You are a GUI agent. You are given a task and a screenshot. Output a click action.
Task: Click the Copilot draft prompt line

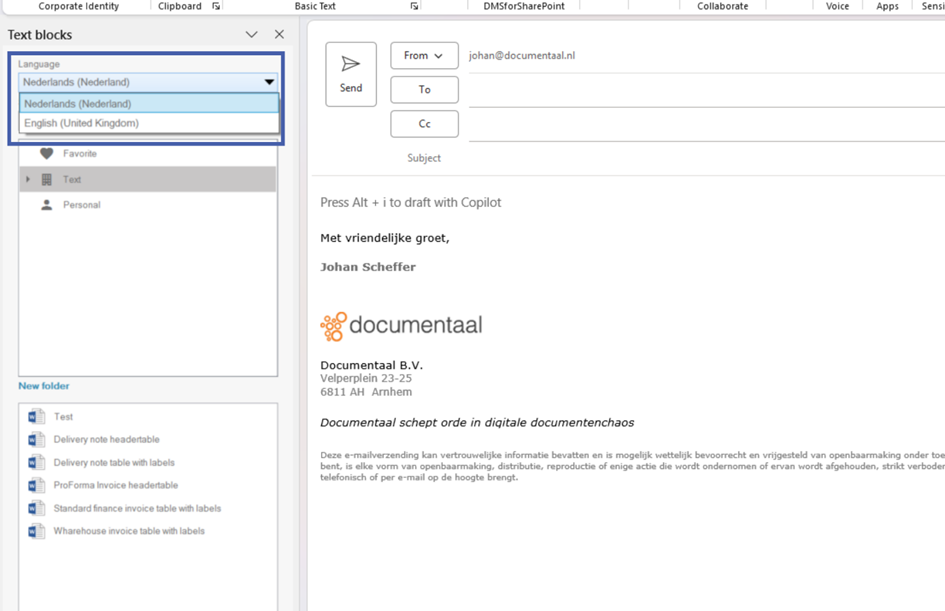(410, 202)
